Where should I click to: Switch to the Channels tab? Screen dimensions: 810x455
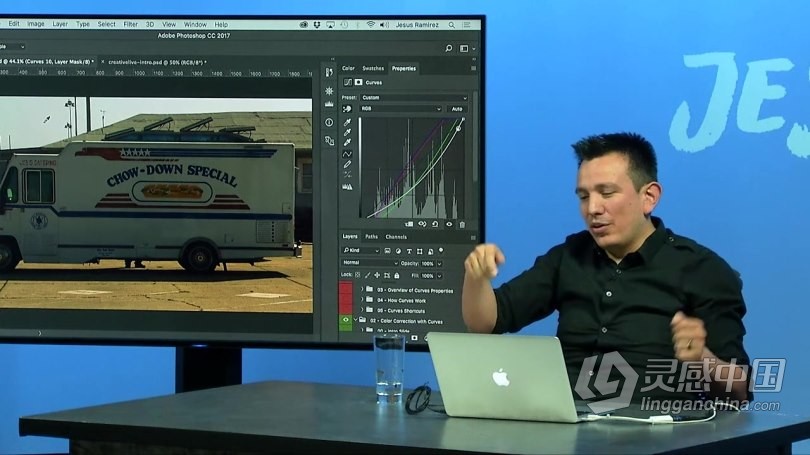click(x=396, y=237)
